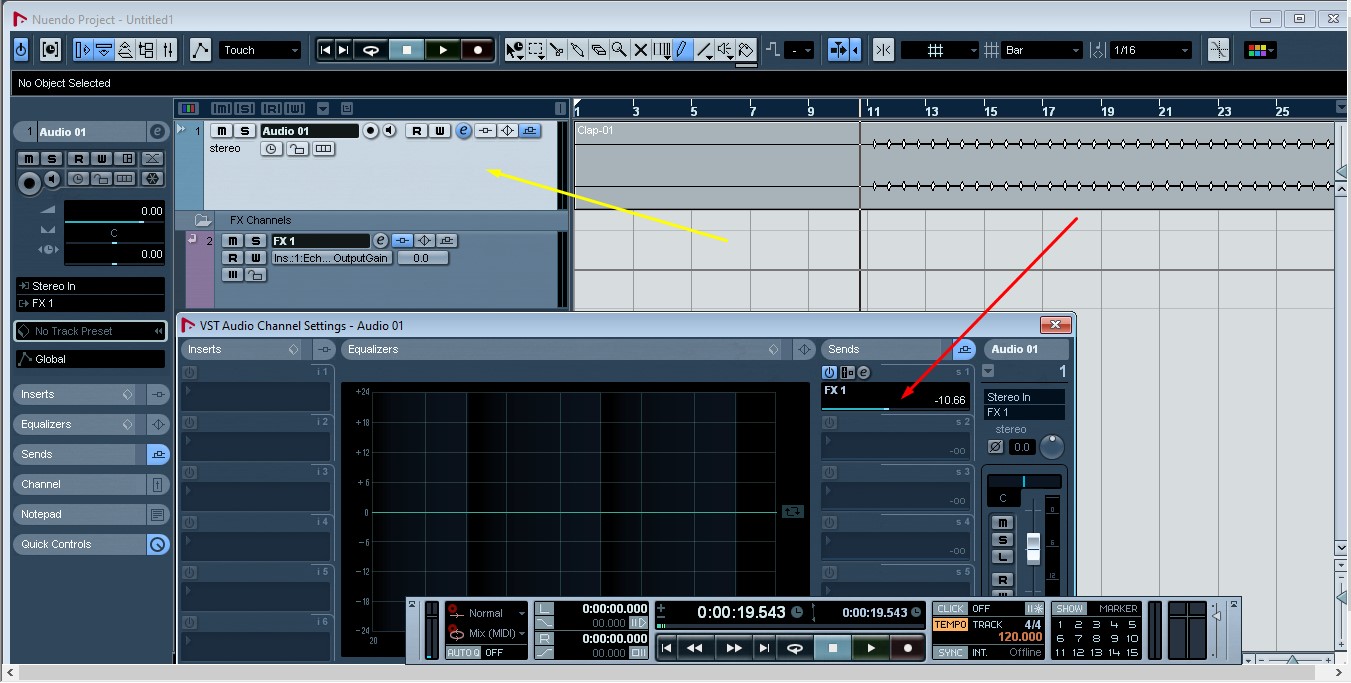This screenshot has height=683, width=1351.
Task: Pick the Split scissors tool
Action: 557,49
